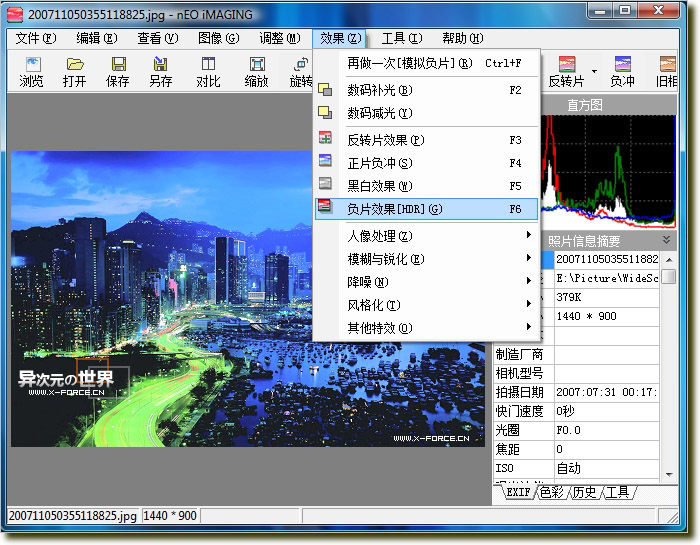Switch to the 工具 tab

coord(617,492)
